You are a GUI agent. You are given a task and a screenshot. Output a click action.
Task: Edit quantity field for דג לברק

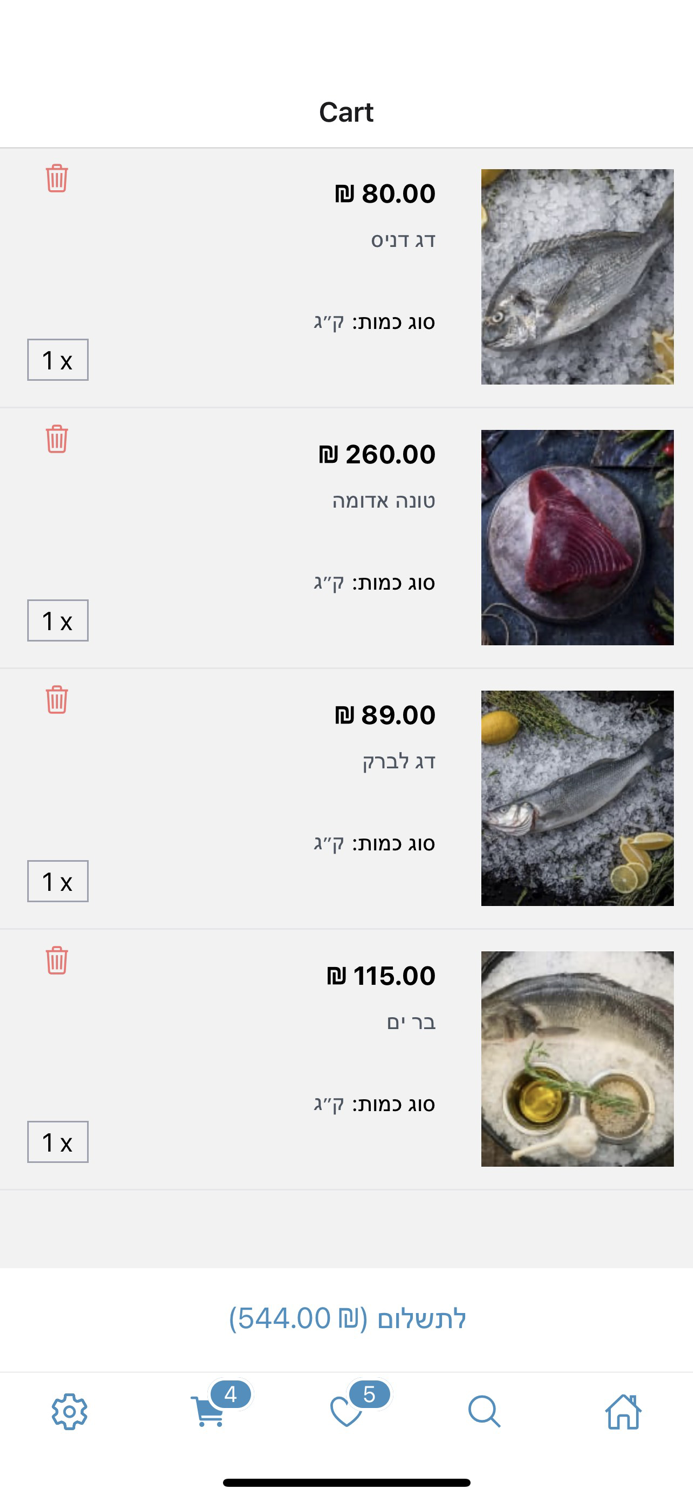click(x=57, y=881)
